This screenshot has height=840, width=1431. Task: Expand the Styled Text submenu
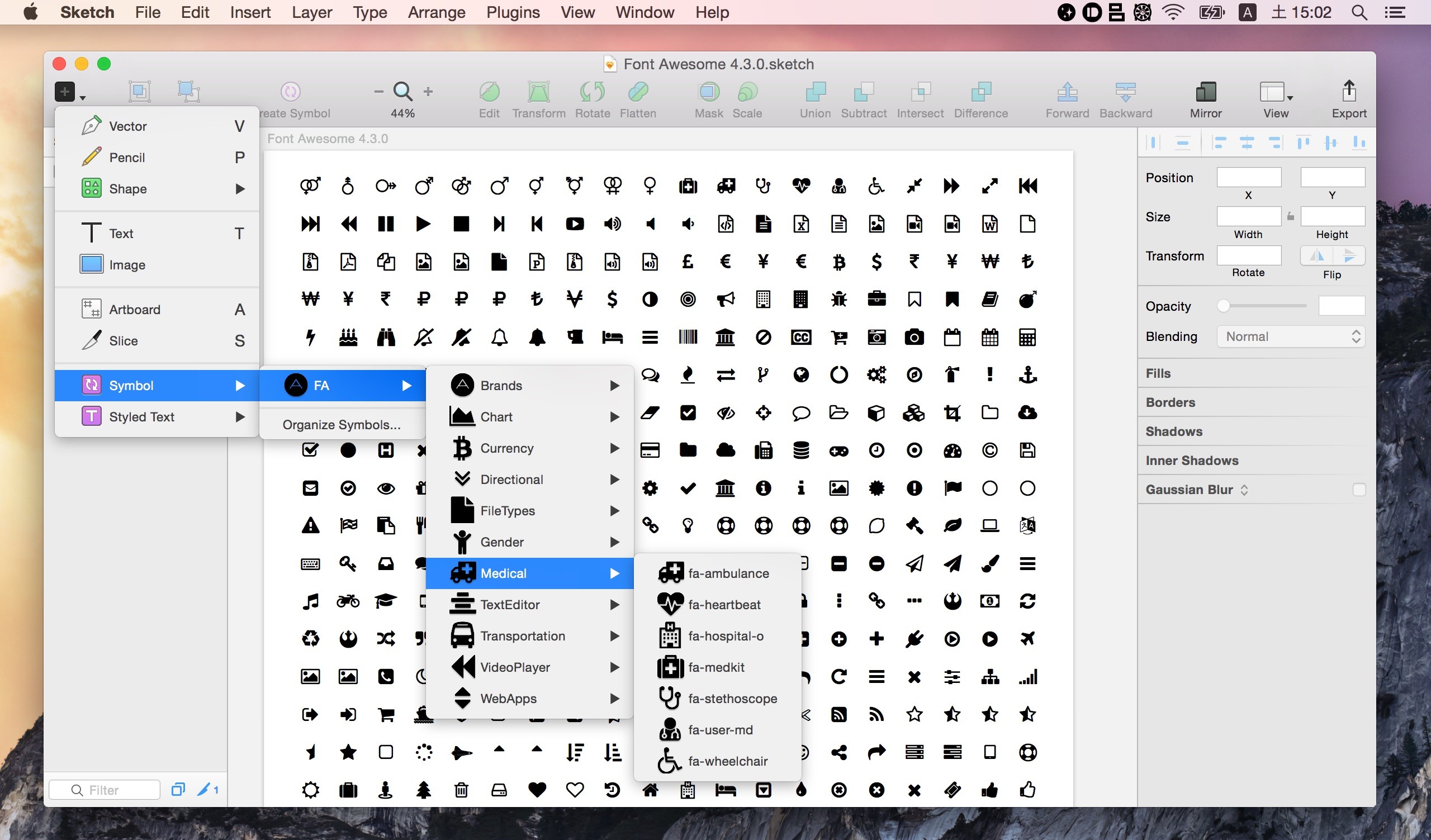pos(157,416)
